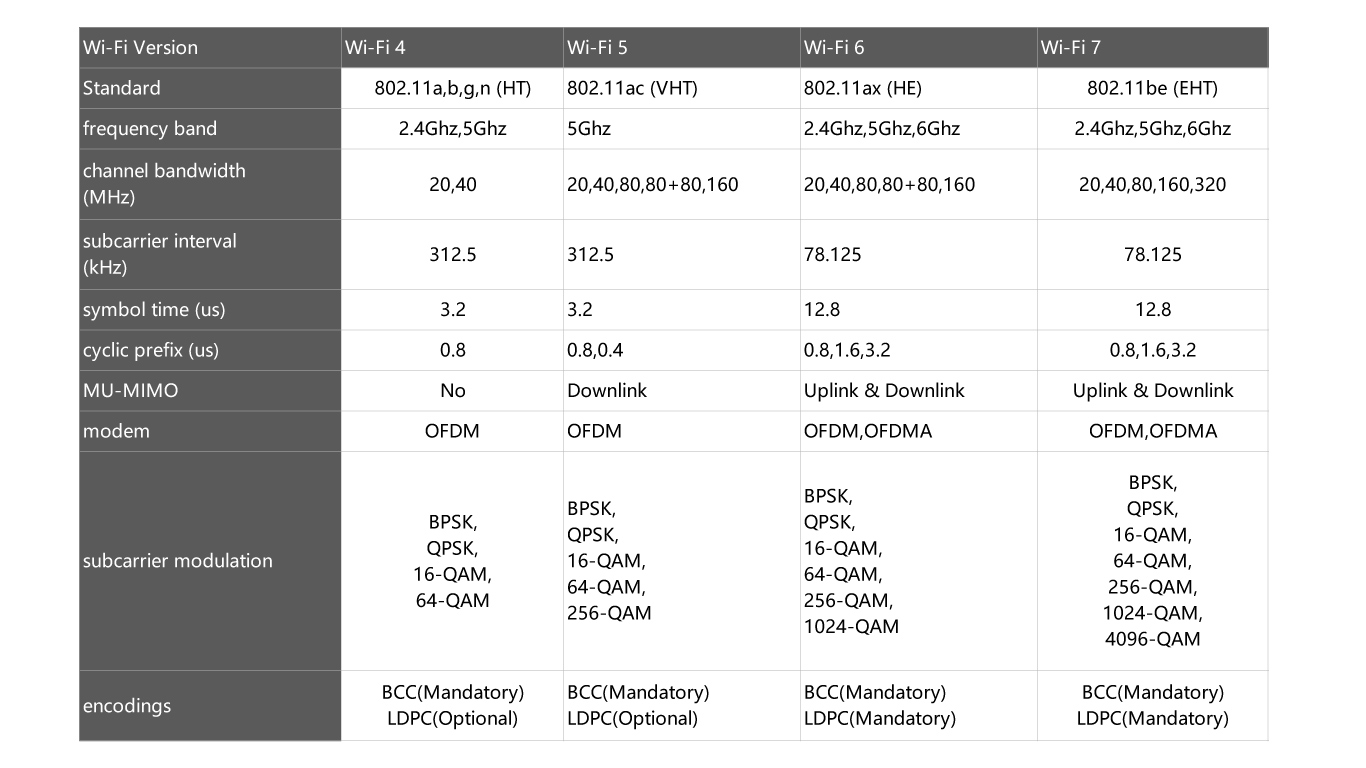The width and height of the screenshot is (1366, 768).
Task: Select the "subcarrier interval (kHz)" row label
Action: (160, 254)
